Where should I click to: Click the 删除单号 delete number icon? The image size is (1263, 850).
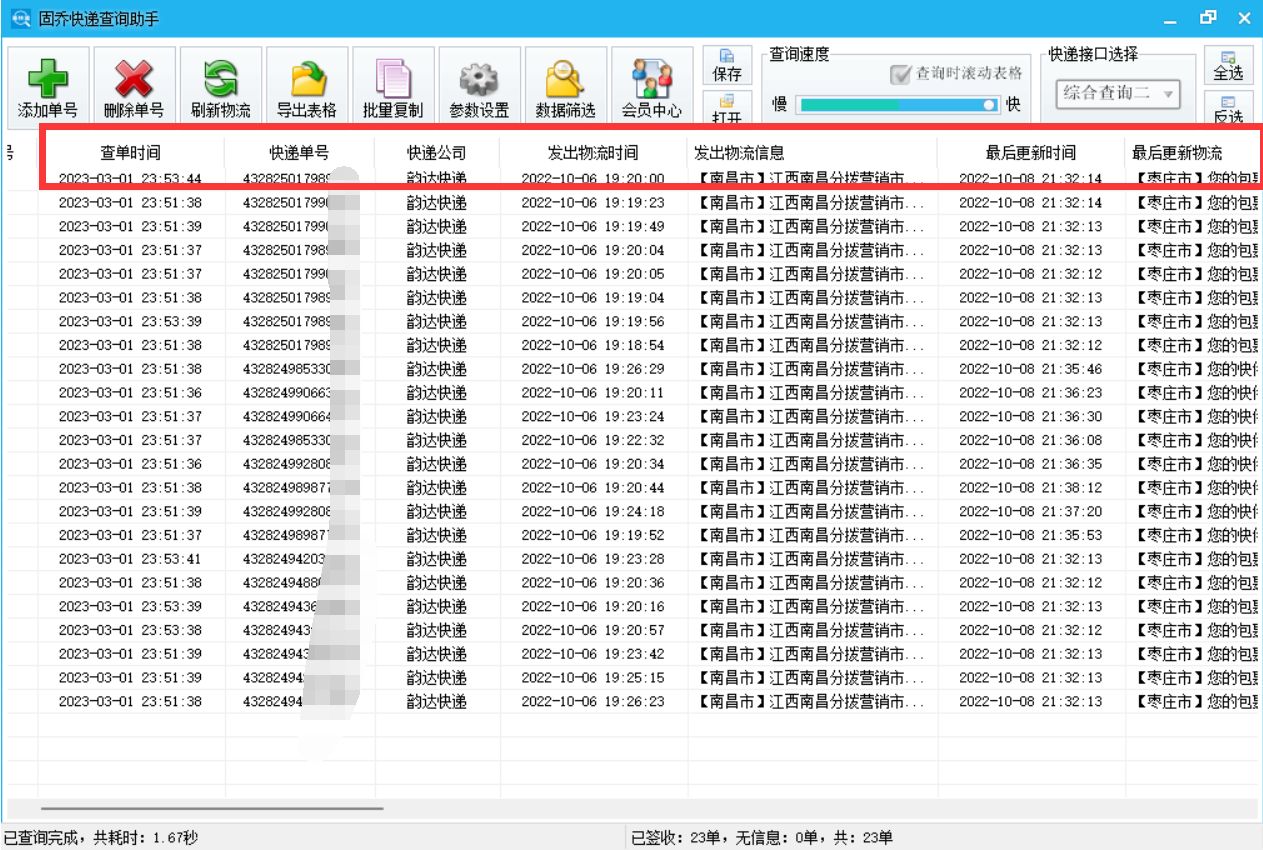(132, 87)
